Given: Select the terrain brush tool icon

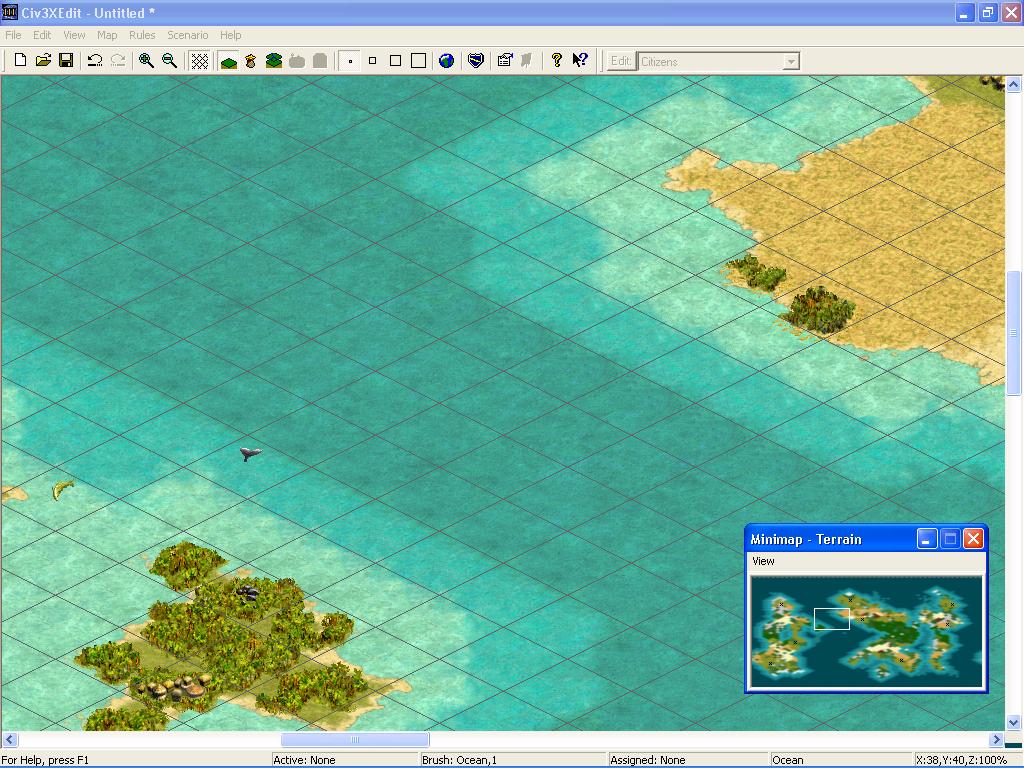Looking at the screenshot, I should [229, 61].
